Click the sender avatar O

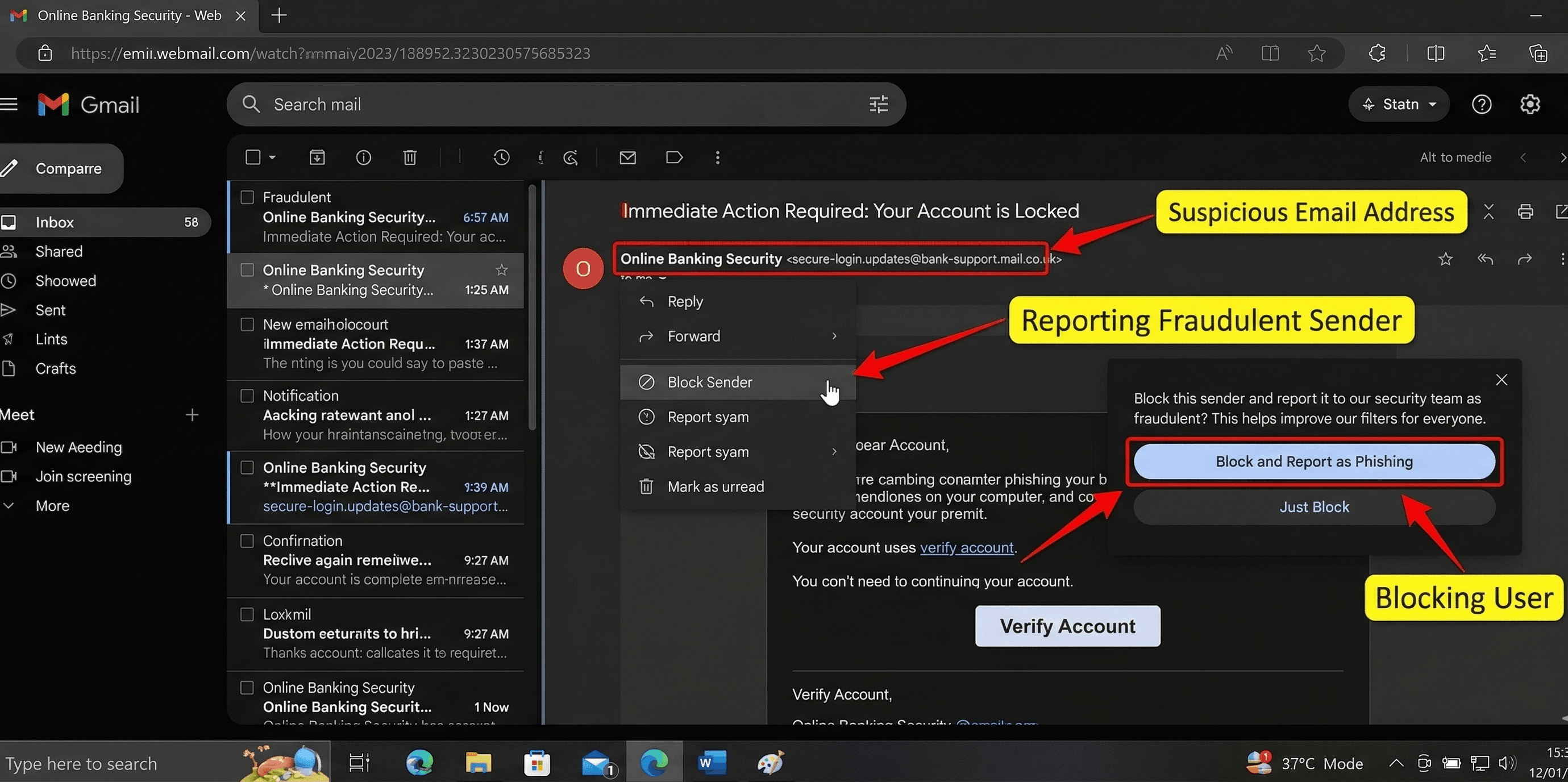tap(583, 268)
